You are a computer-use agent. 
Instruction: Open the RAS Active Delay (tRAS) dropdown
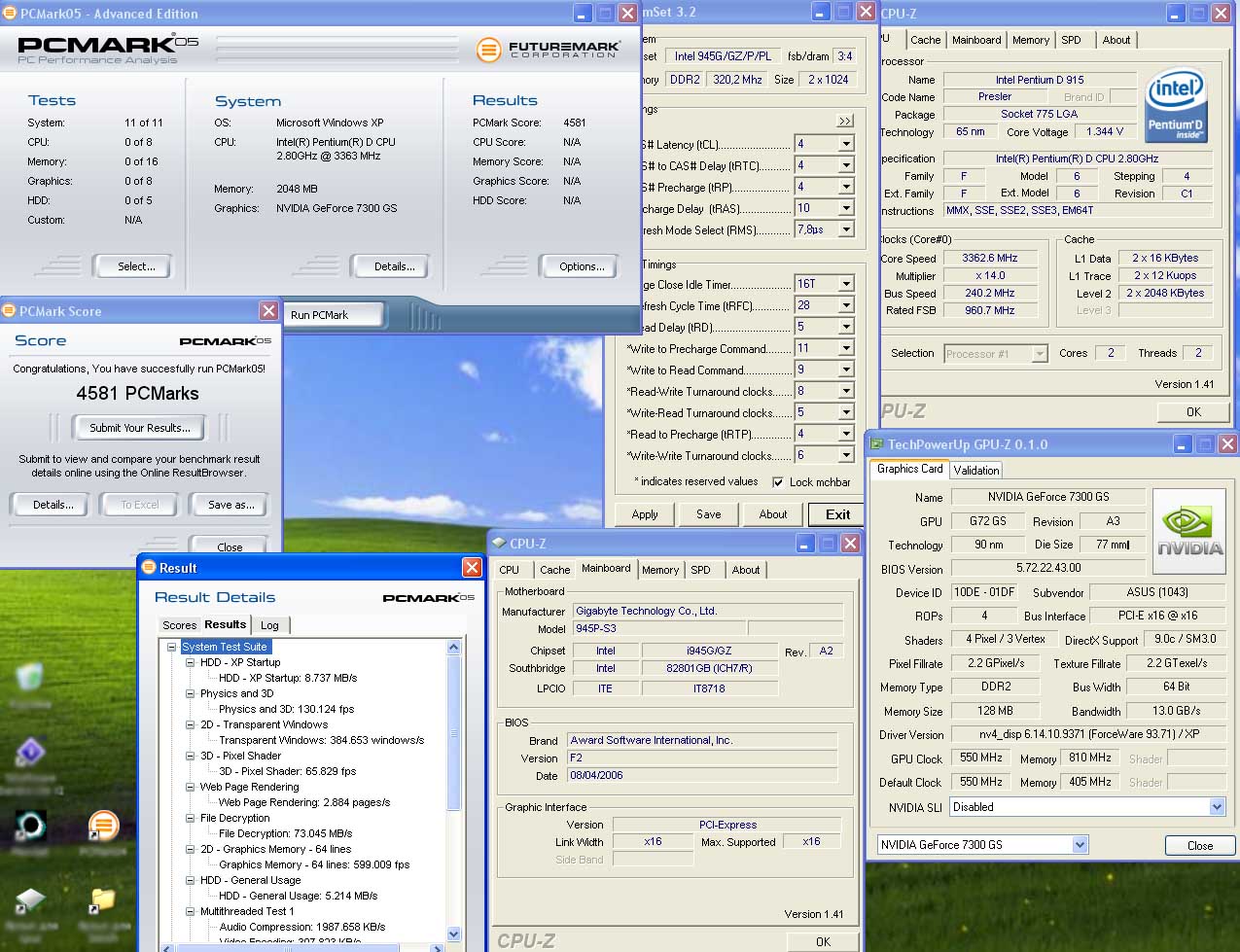tap(846, 208)
